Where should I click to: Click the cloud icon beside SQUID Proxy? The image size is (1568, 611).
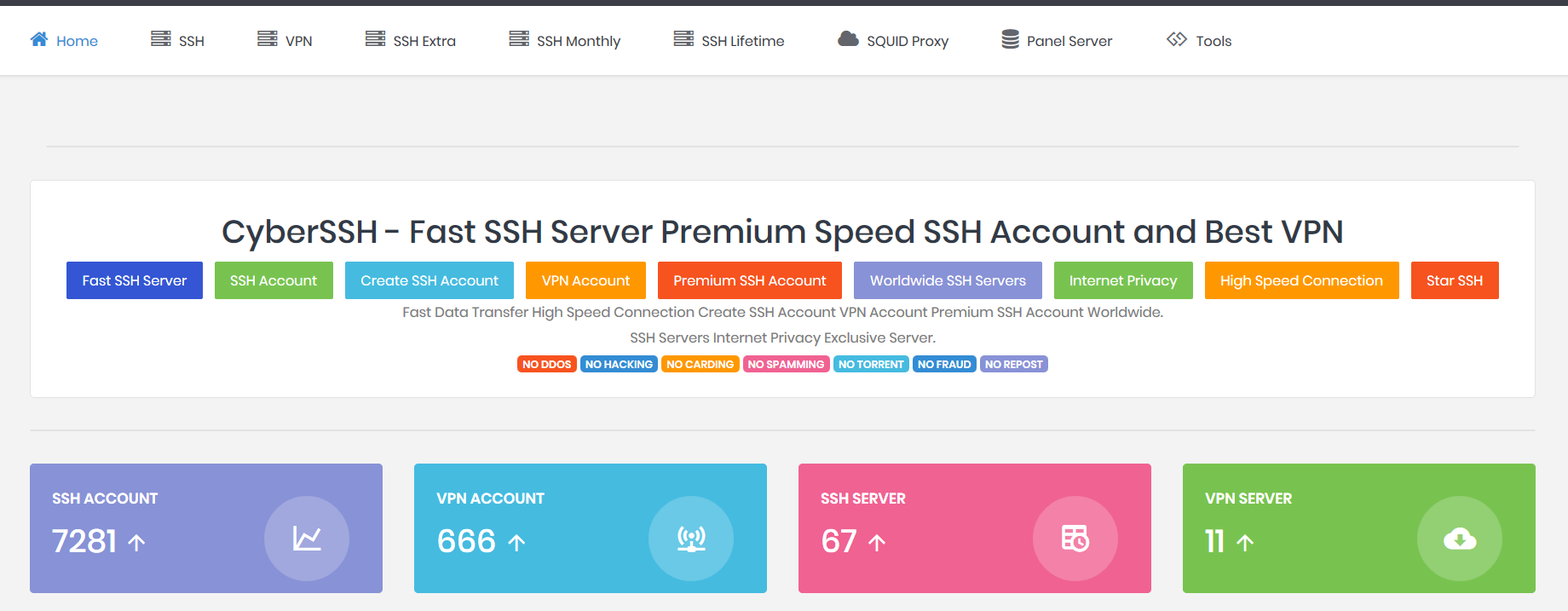pos(848,38)
